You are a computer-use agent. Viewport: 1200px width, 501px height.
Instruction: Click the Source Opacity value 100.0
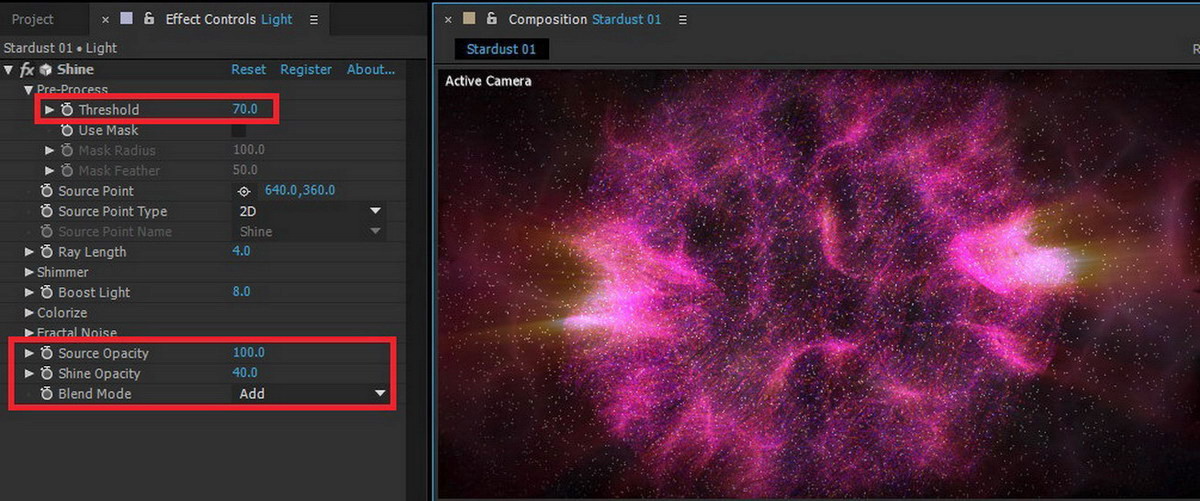(x=249, y=353)
